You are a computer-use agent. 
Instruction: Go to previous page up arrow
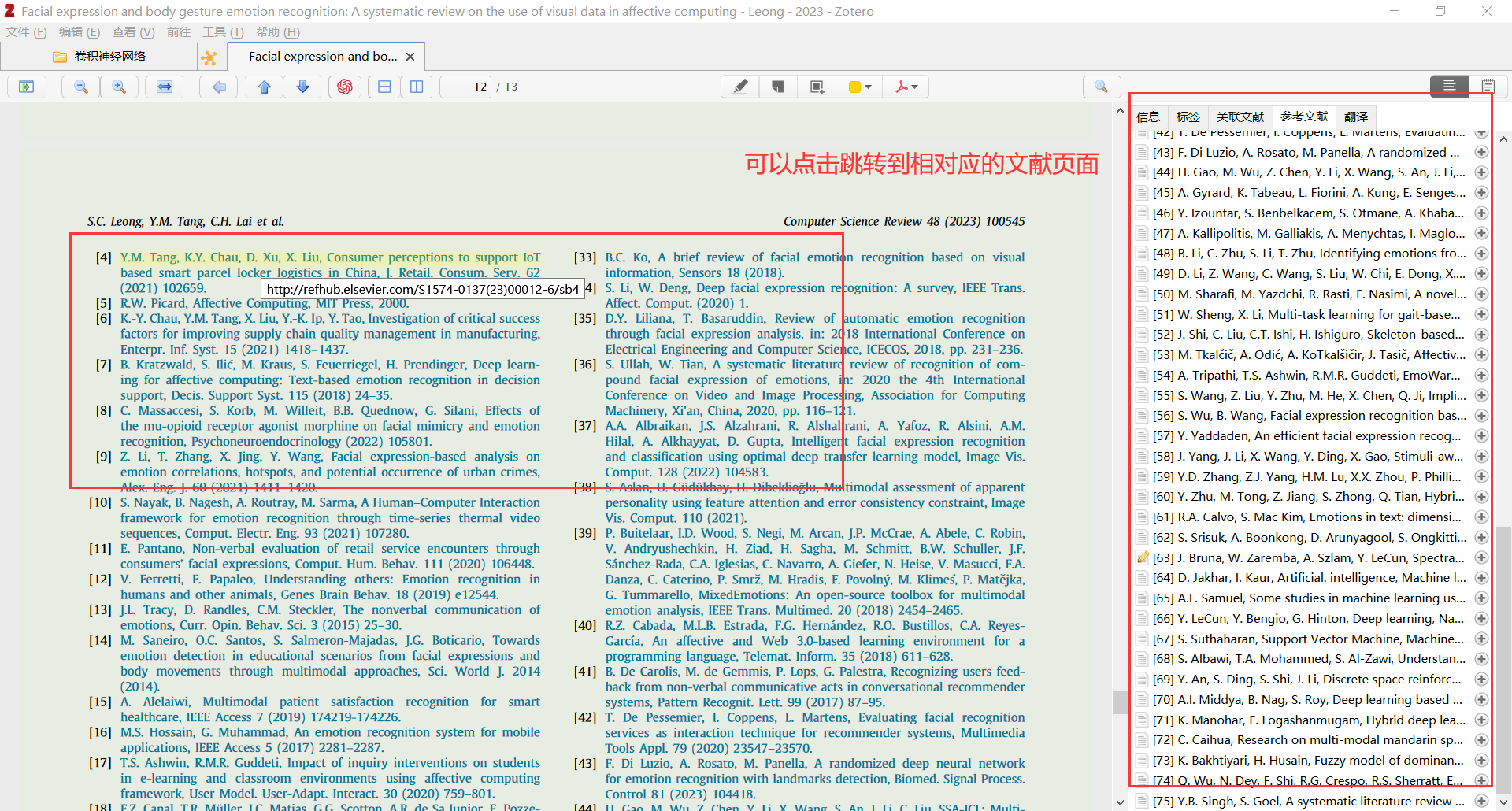coord(265,87)
